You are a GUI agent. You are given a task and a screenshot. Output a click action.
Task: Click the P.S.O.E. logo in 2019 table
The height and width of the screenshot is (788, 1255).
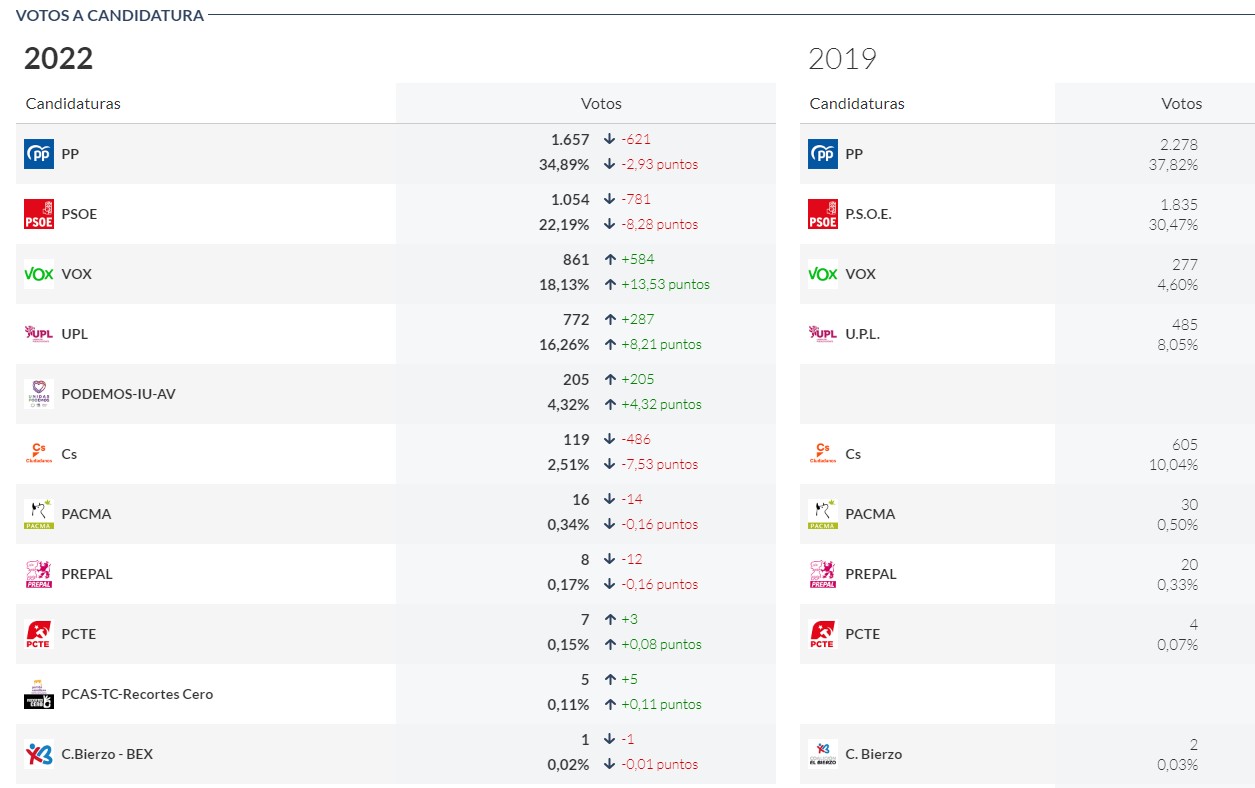point(823,214)
